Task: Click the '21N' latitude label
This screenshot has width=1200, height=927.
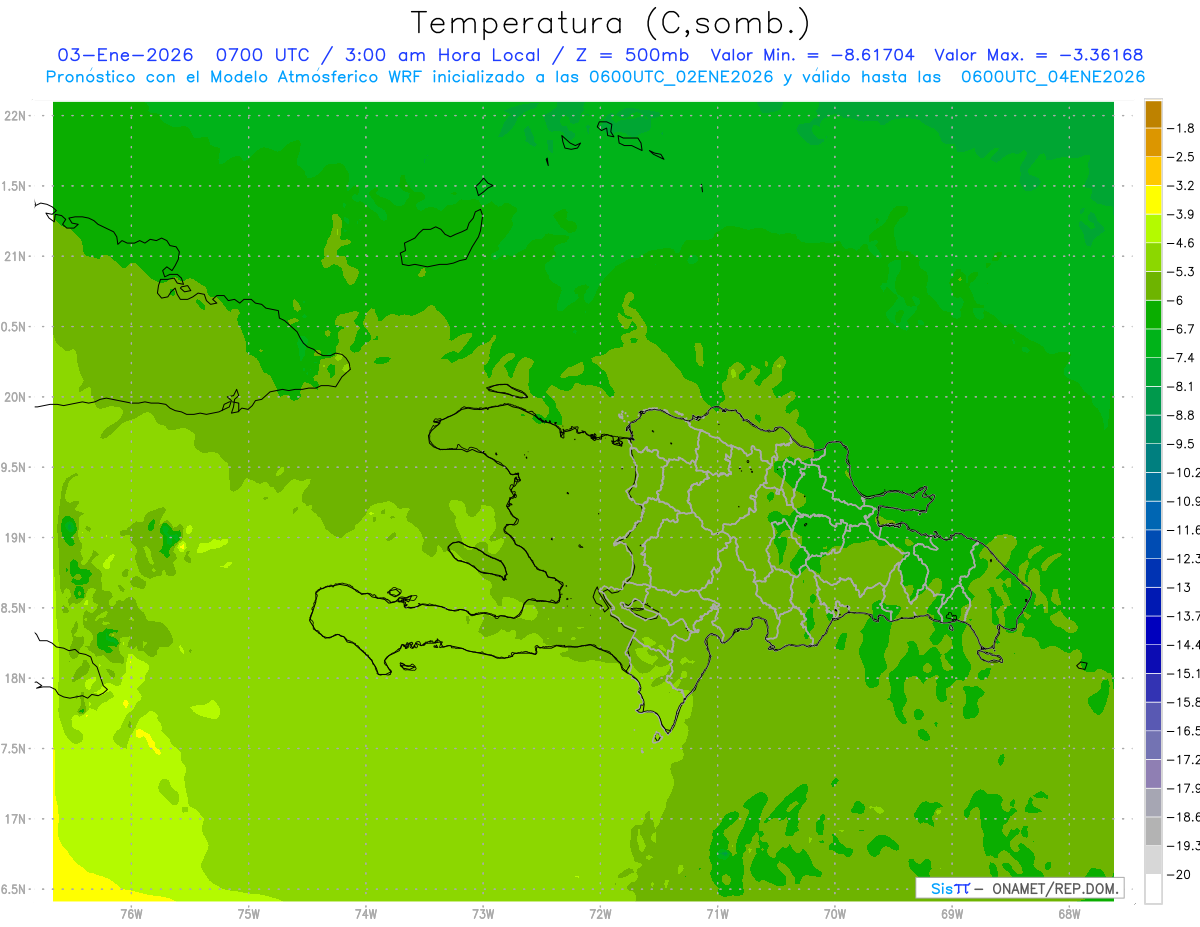Action: pos(15,256)
